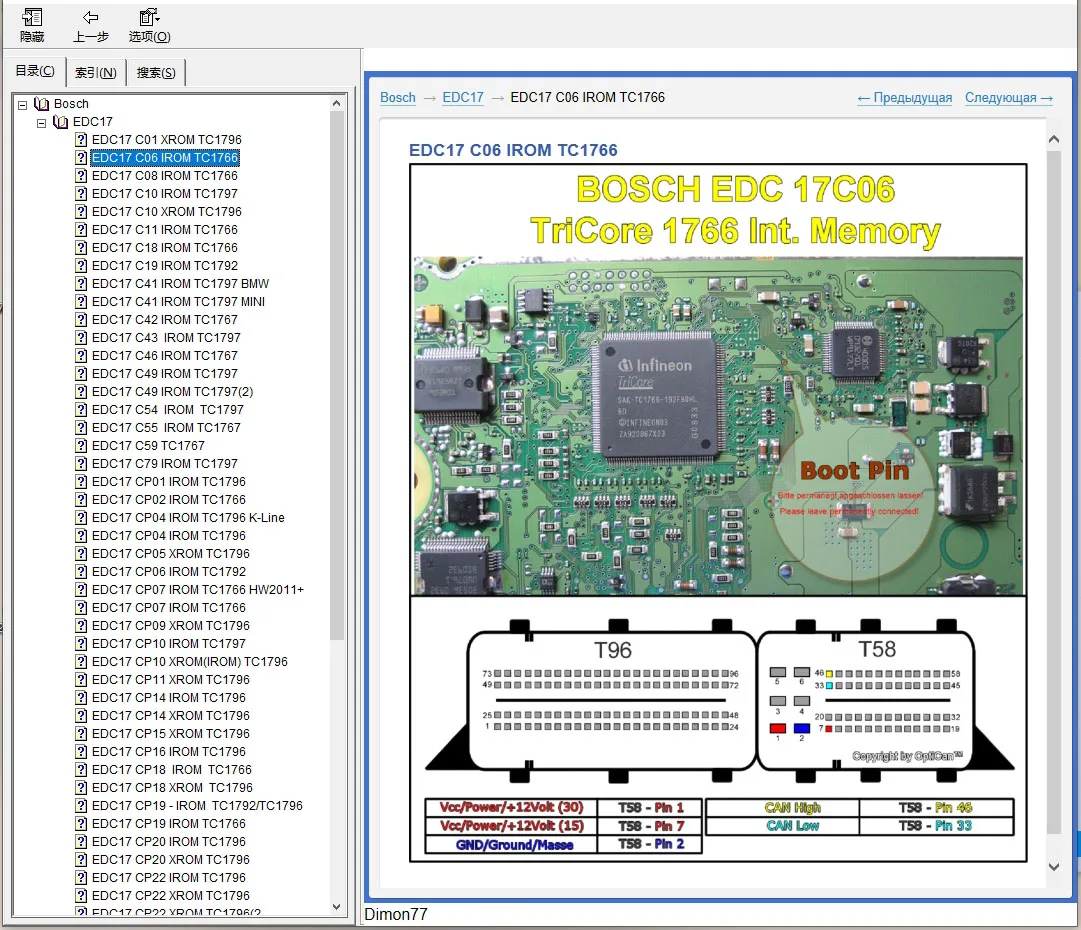Open EDC17 CP18 XROM TC1796 topic
The width and height of the screenshot is (1081, 930).
coord(172,787)
